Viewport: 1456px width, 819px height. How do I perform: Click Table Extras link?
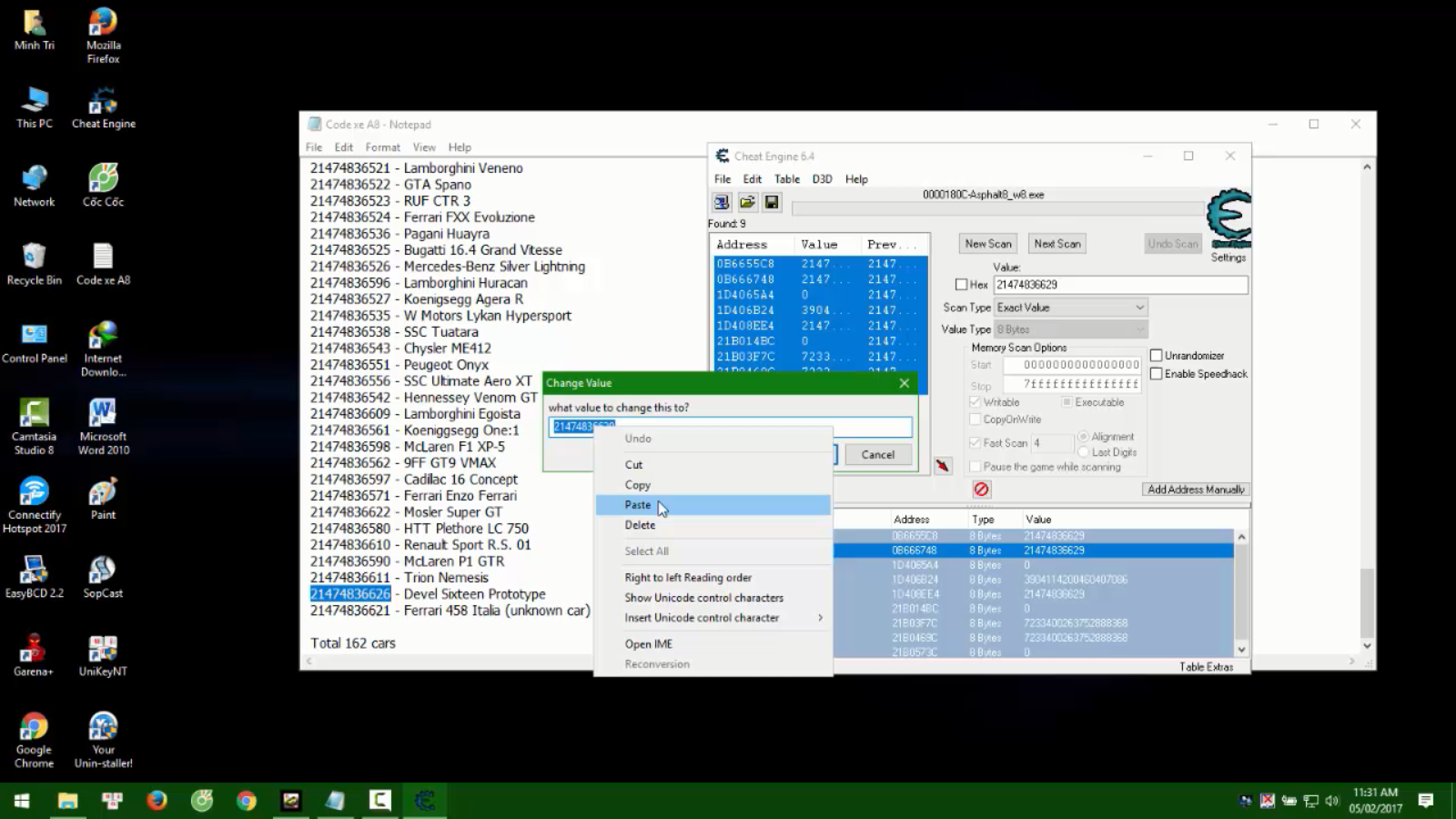pyautogui.click(x=1206, y=667)
